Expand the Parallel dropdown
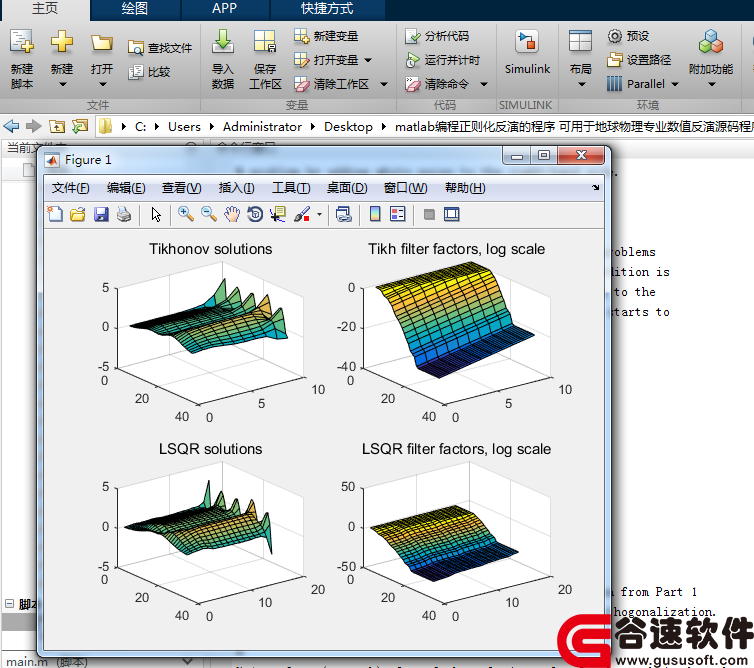This screenshot has height=668, width=754. click(675, 84)
